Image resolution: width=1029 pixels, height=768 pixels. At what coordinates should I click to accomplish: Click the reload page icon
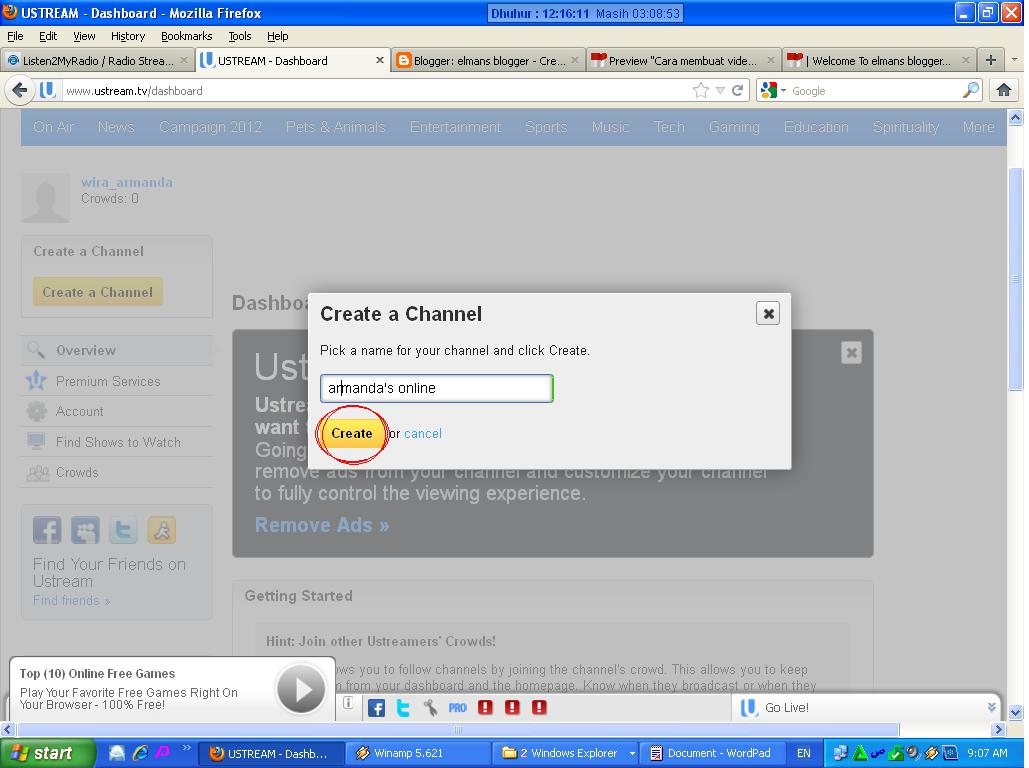[738, 91]
